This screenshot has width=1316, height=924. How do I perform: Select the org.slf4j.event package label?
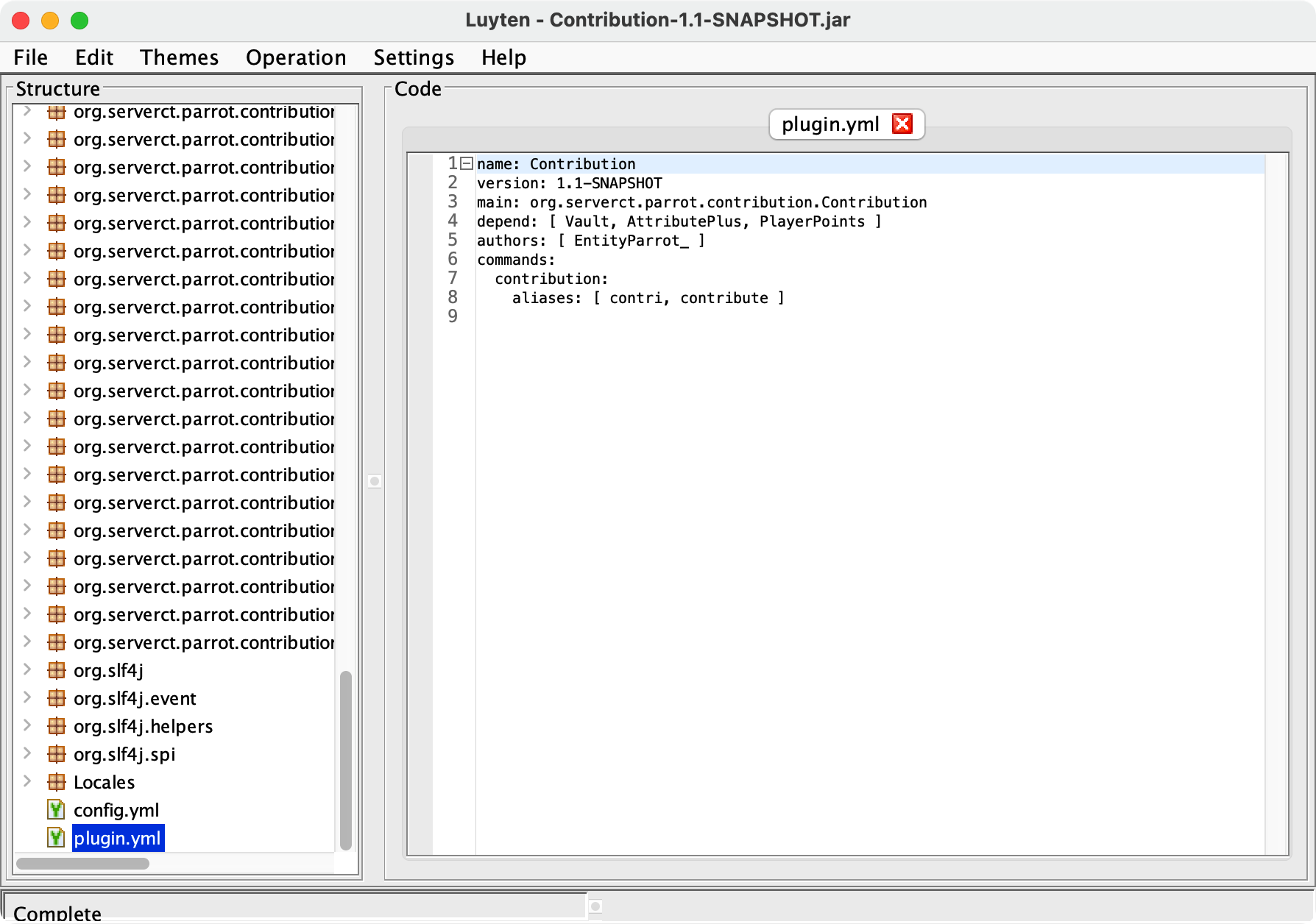tap(135, 698)
